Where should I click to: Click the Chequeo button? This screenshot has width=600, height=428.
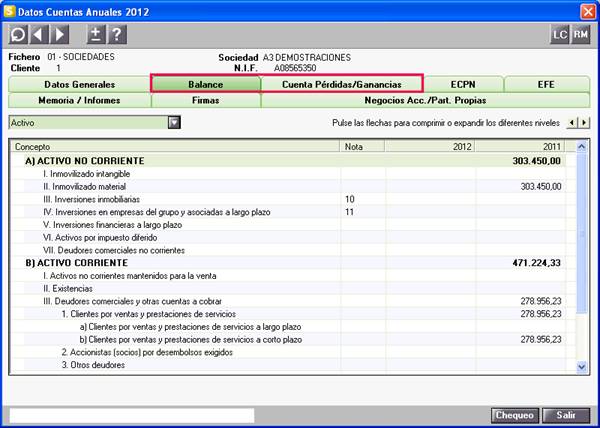[515, 415]
